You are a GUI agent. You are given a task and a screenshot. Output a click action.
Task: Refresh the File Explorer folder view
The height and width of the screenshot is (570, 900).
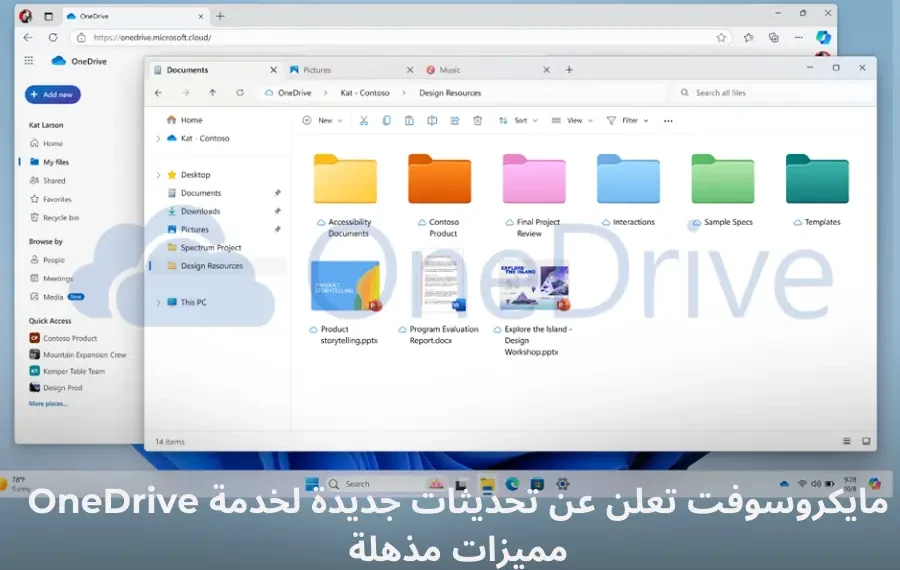click(x=240, y=93)
